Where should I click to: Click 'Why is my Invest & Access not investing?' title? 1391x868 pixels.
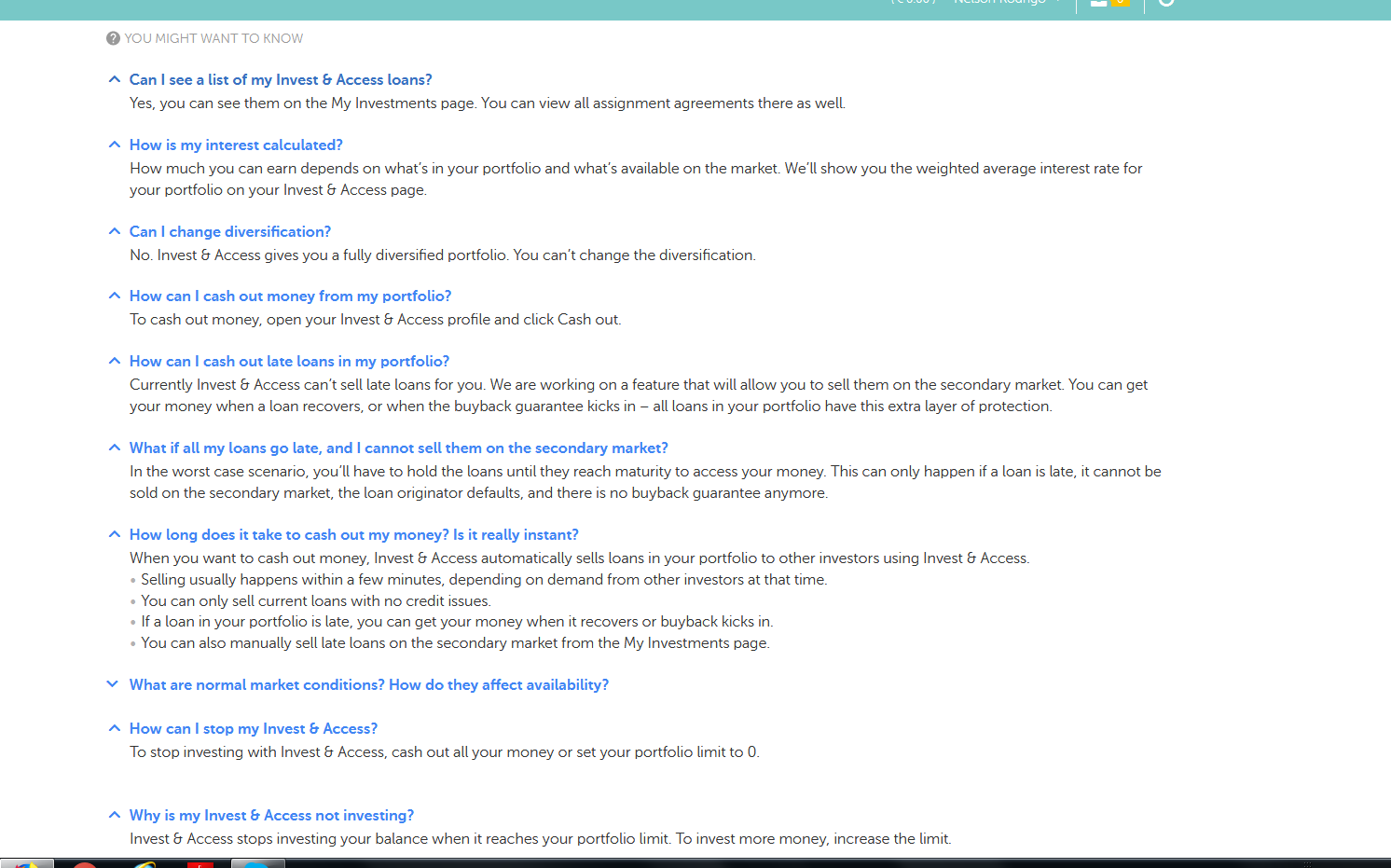coord(271,815)
